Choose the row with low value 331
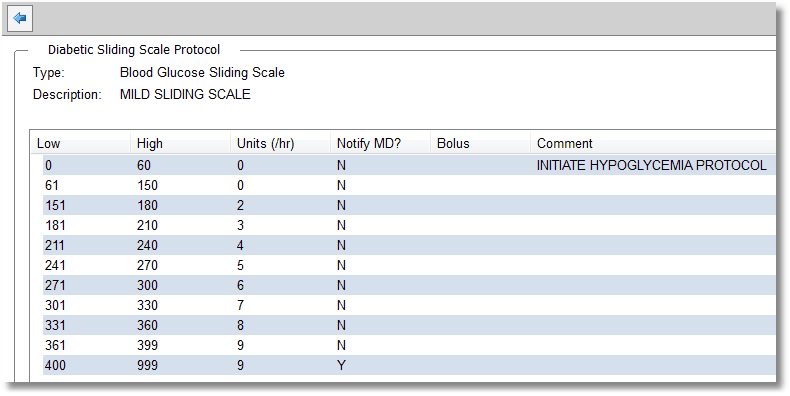The height and width of the screenshot is (396, 790). 409,325
